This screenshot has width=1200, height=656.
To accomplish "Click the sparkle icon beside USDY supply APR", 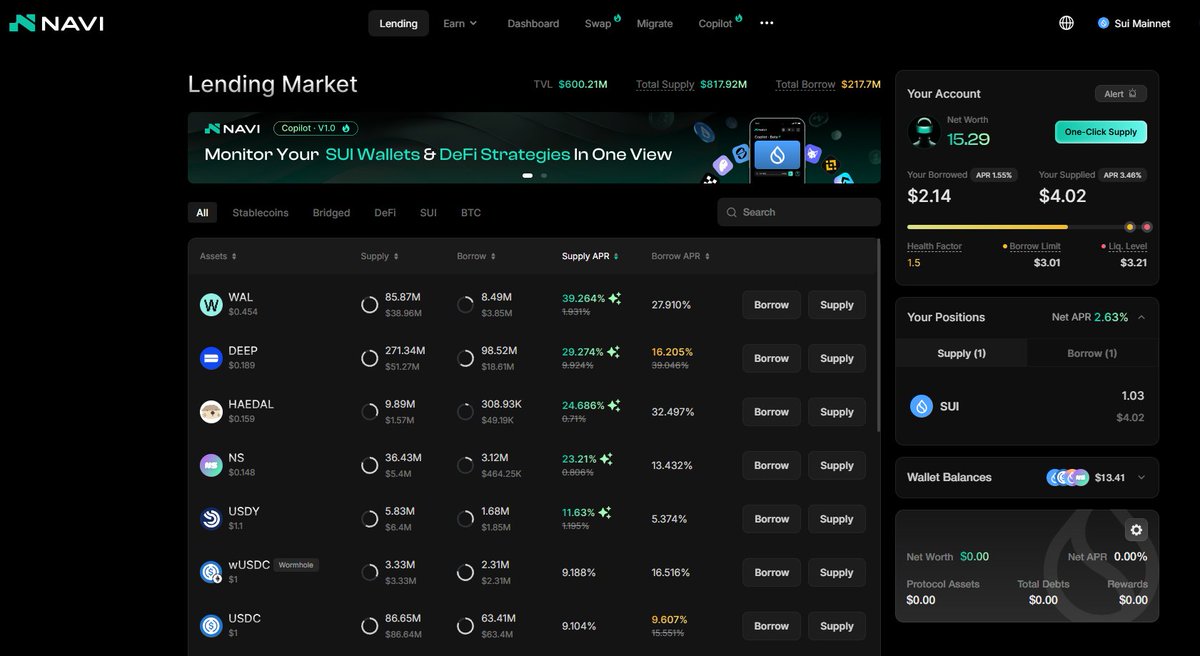I will click(x=606, y=512).
